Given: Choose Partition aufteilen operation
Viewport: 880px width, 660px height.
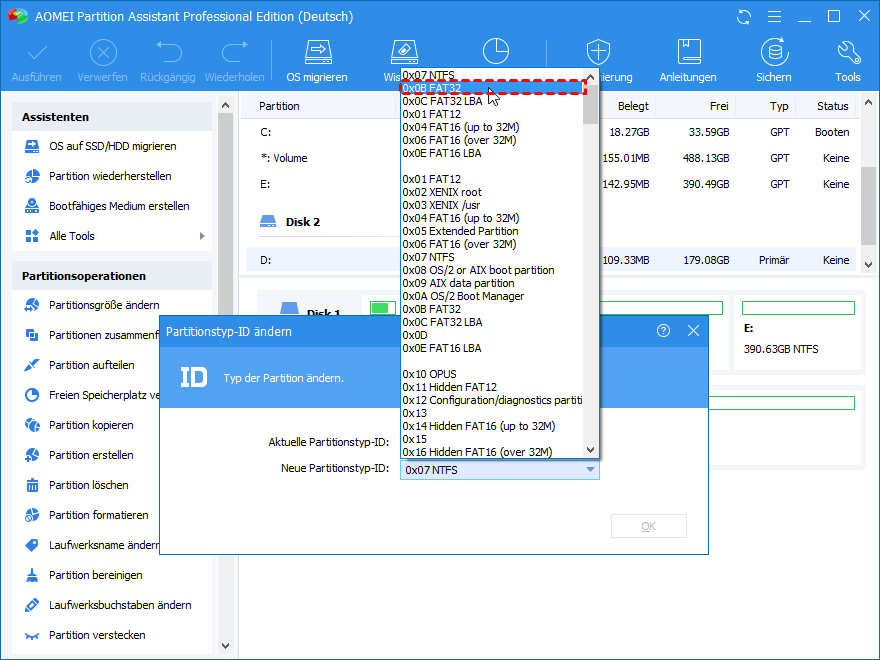Looking at the screenshot, I should pos(91,365).
